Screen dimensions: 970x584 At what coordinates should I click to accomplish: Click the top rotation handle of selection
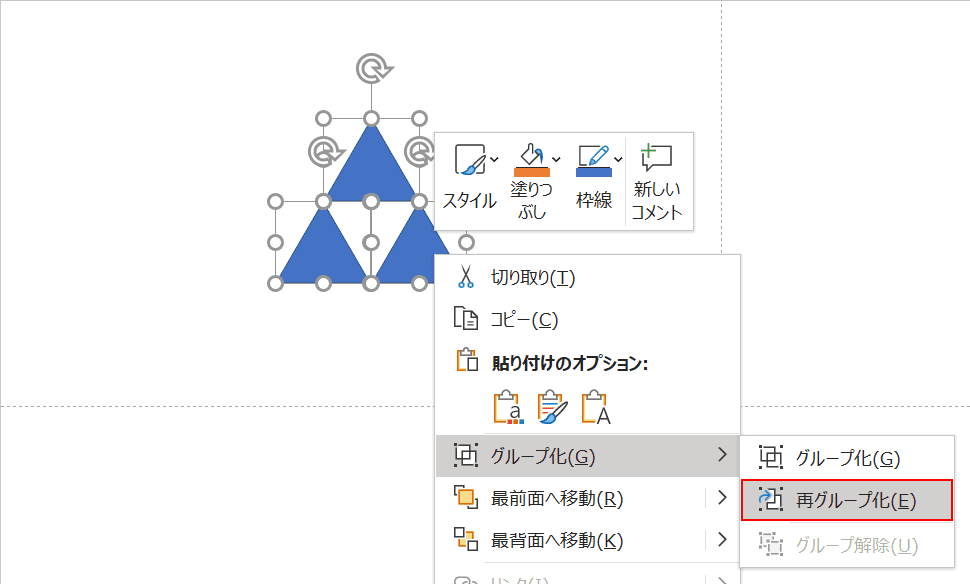pos(374,68)
